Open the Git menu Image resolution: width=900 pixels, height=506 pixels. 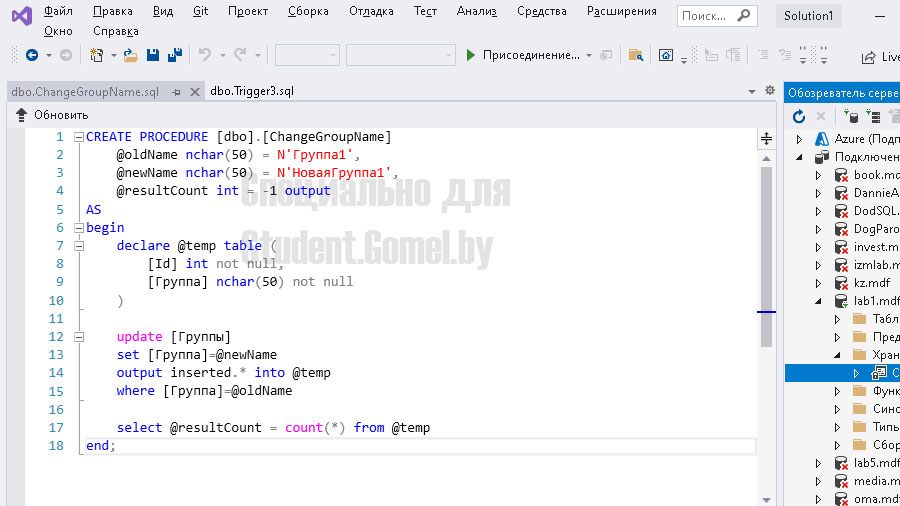click(x=200, y=11)
